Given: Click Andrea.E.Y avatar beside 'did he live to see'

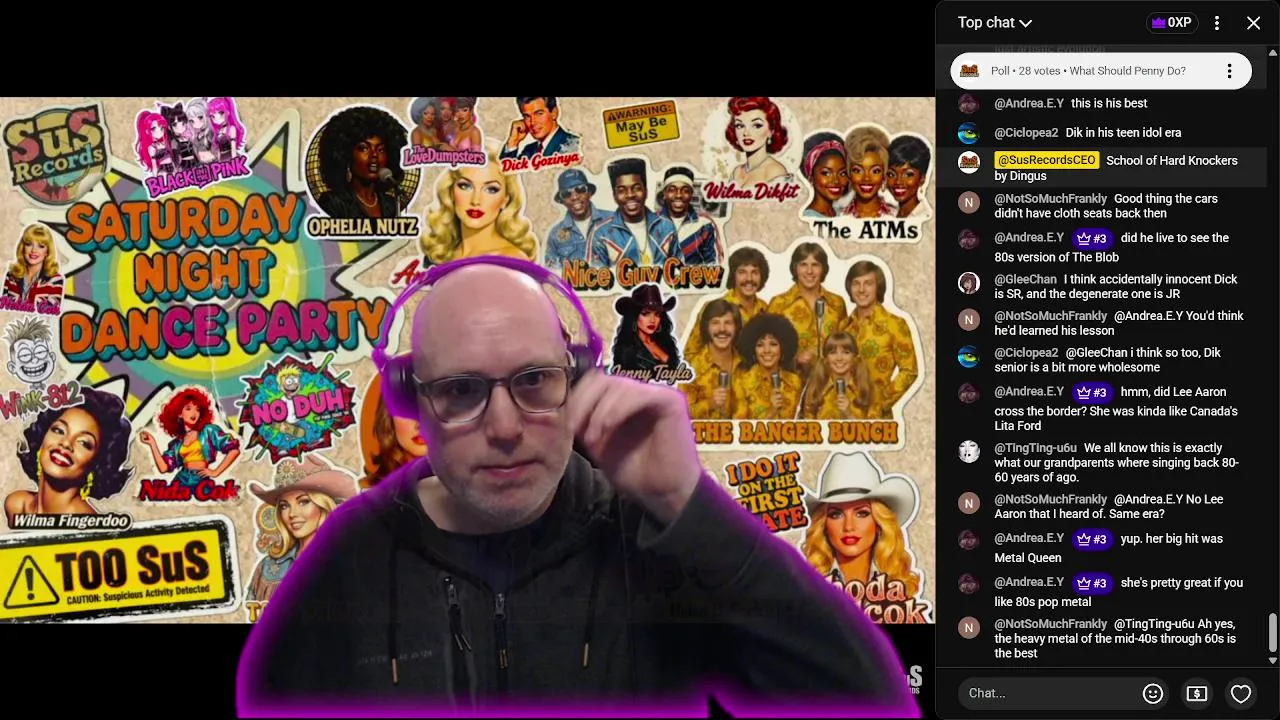Looking at the screenshot, I should (968, 239).
